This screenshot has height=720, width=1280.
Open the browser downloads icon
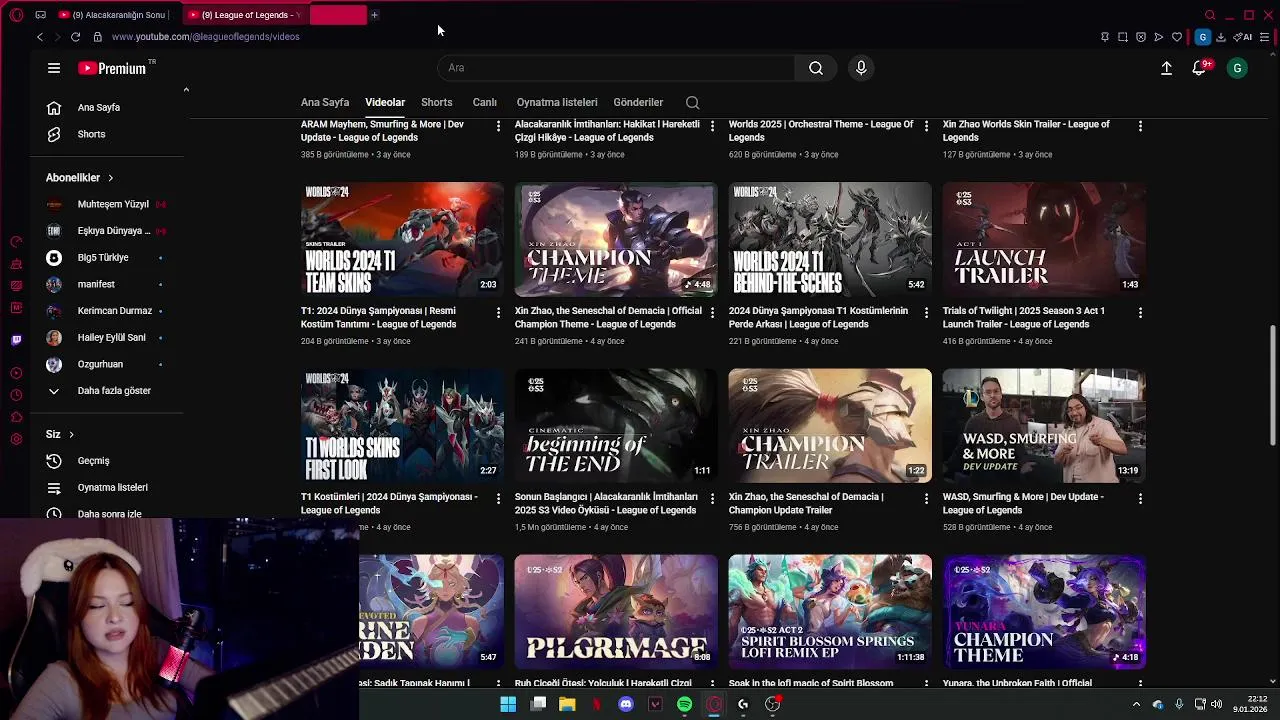[x=1221, y=37]
